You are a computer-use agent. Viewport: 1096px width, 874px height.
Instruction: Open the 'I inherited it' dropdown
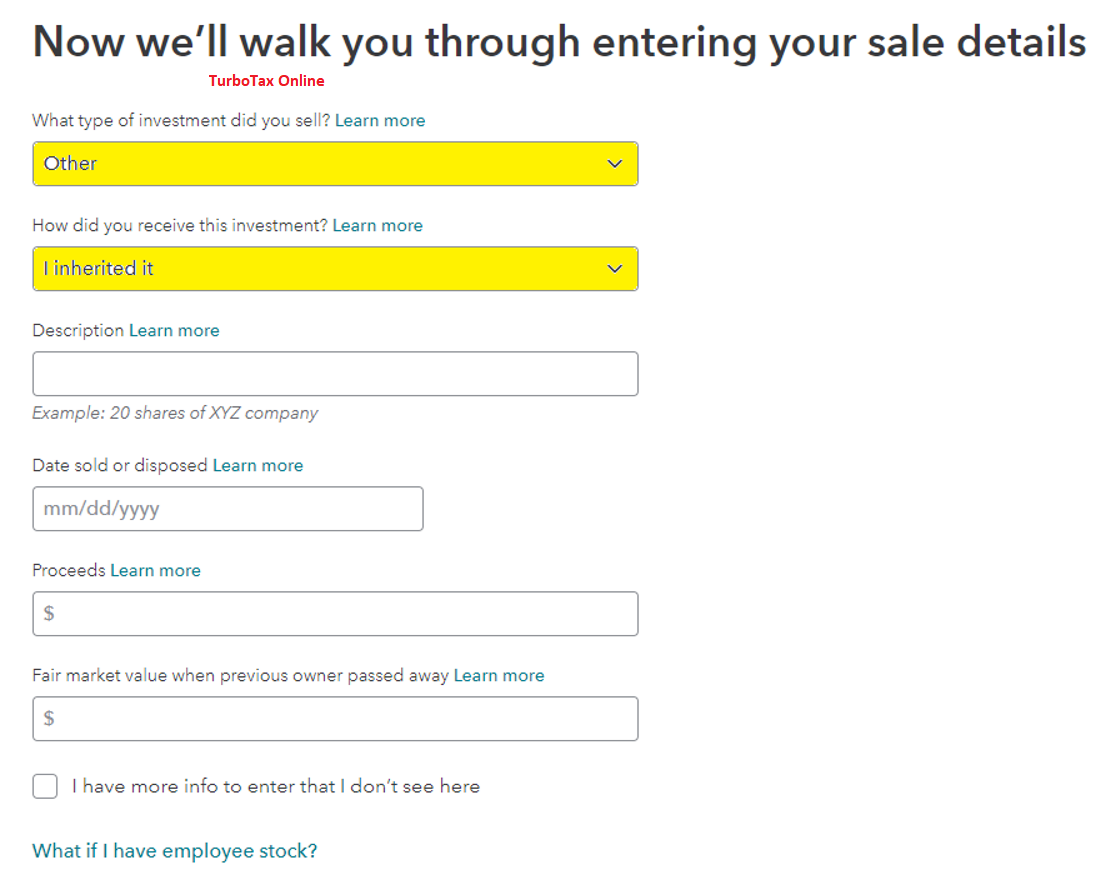point(335,268)
